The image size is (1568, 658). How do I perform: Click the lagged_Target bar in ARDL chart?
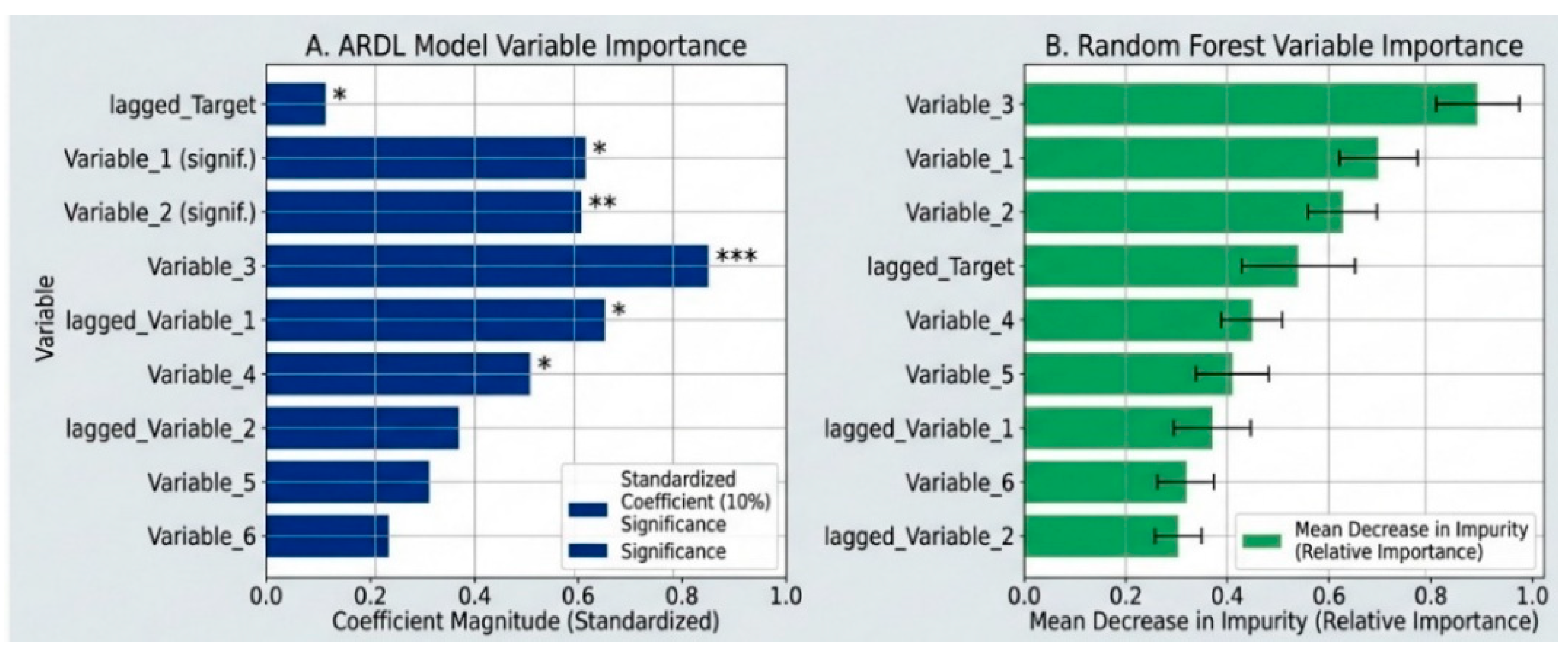(297, 105)
